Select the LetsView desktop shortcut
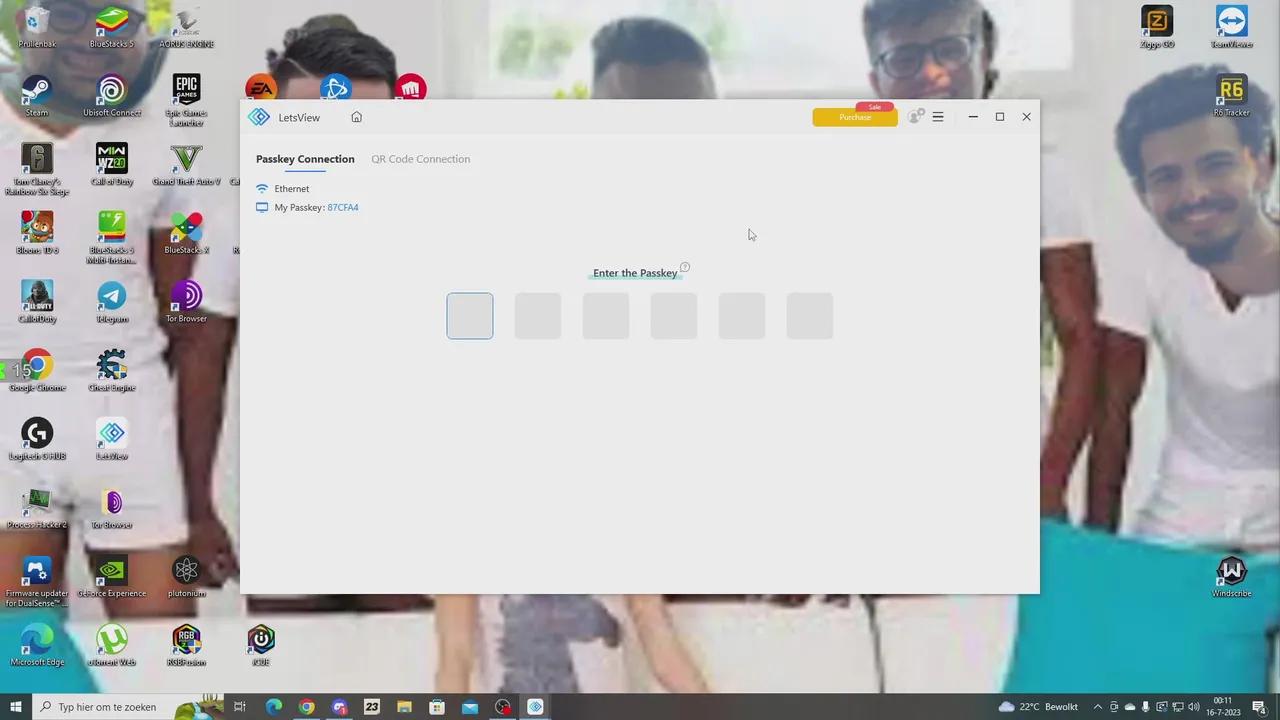 point(111,440)
